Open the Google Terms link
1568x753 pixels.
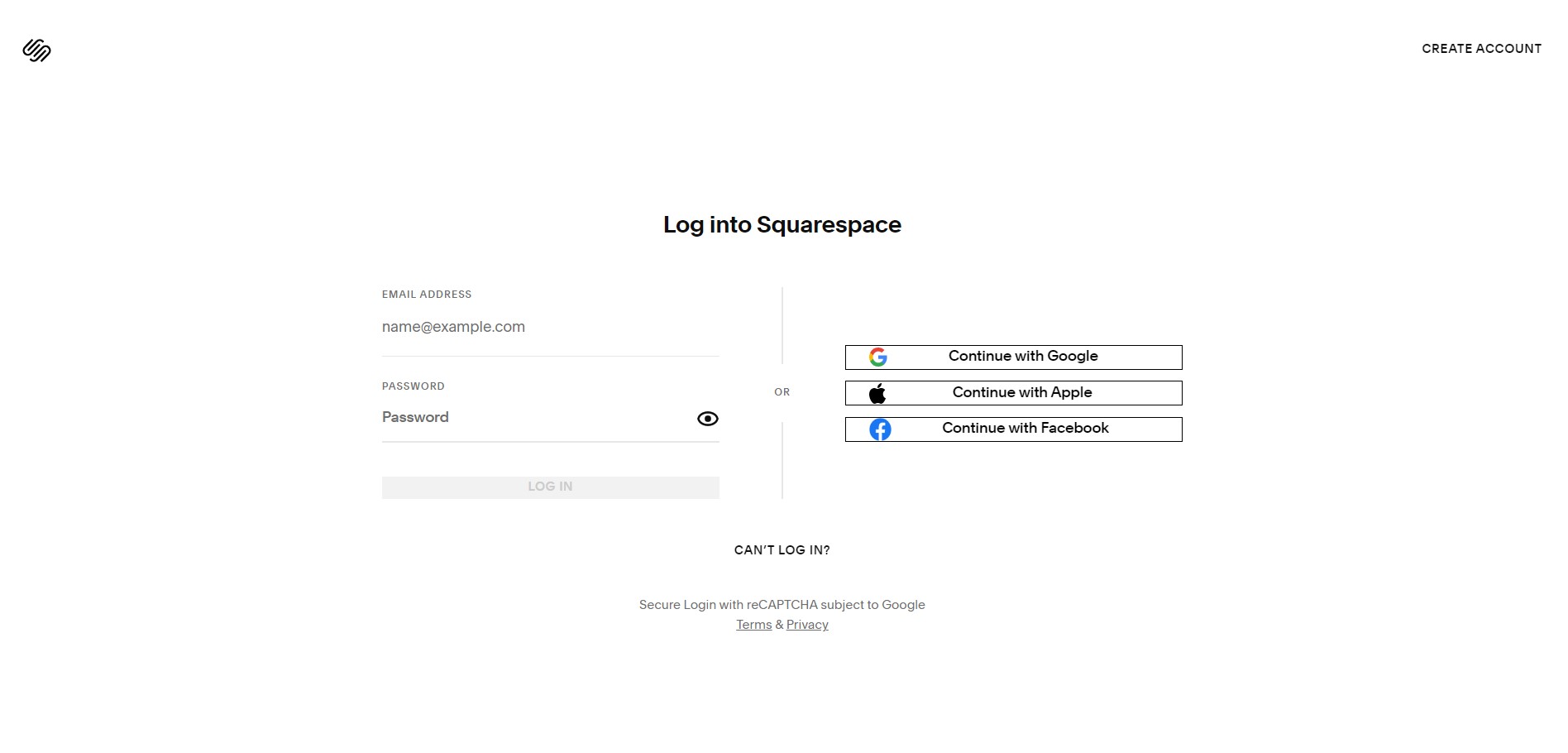[753, 625]
